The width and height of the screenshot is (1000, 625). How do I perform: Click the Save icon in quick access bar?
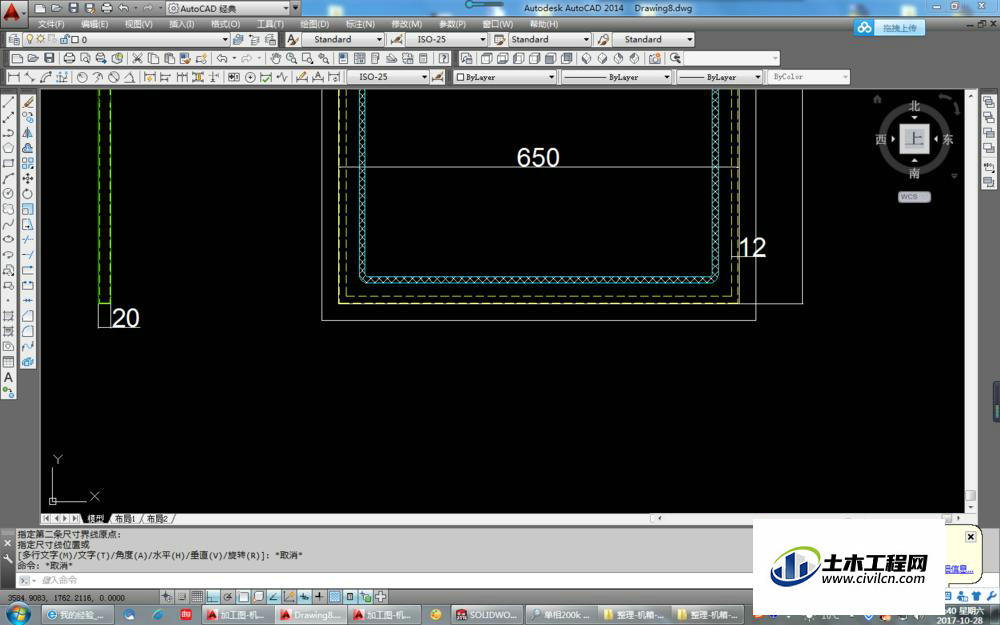pyautogui.click(x=73, y=8)
